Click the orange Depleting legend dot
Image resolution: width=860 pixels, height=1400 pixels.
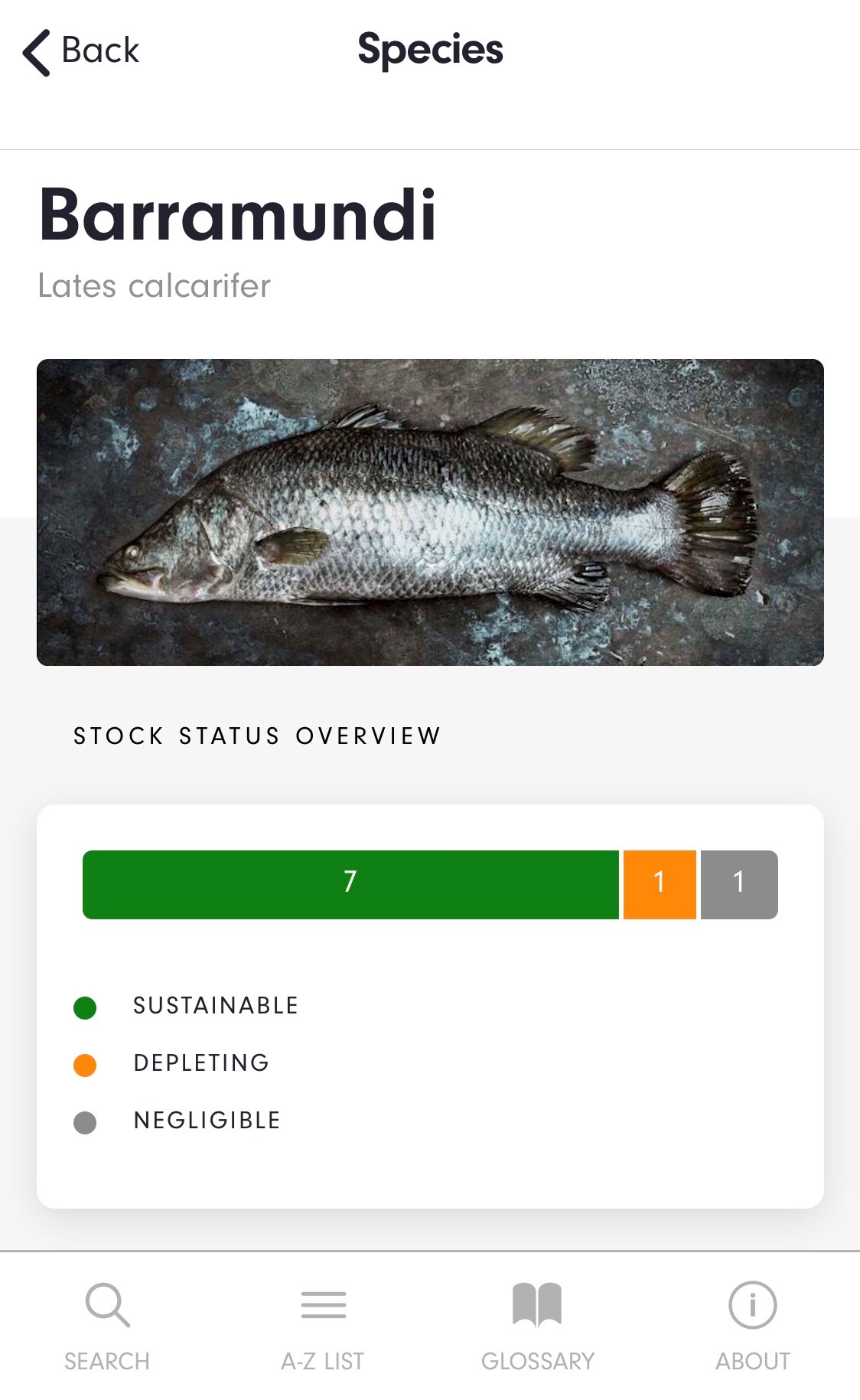[85, 1066]
